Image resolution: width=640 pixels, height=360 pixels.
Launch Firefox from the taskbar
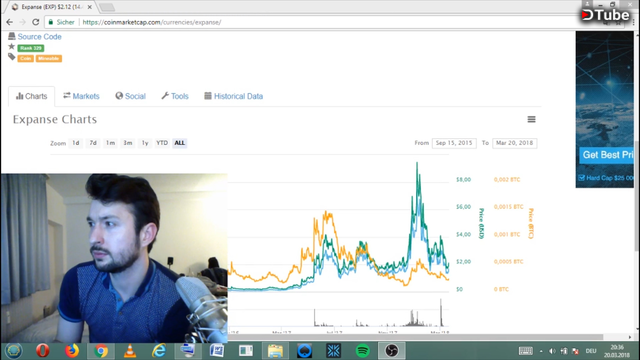click(x=72, y=351)
